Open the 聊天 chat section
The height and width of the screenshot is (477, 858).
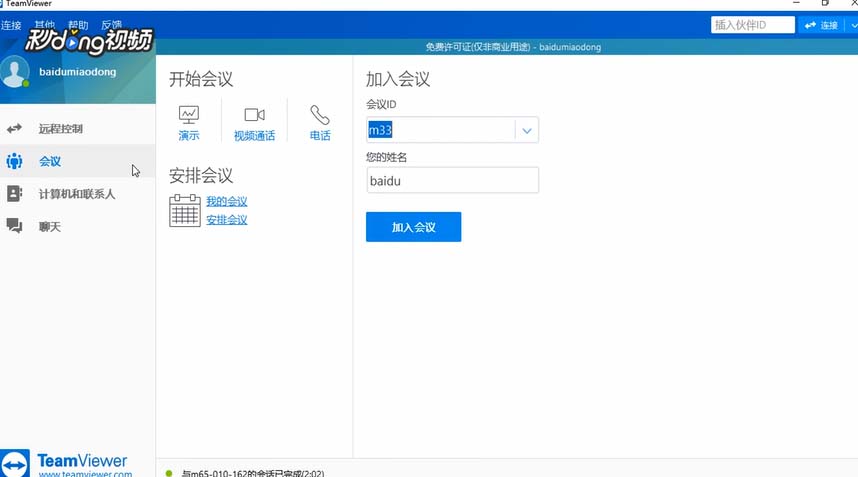pos(78,226)
